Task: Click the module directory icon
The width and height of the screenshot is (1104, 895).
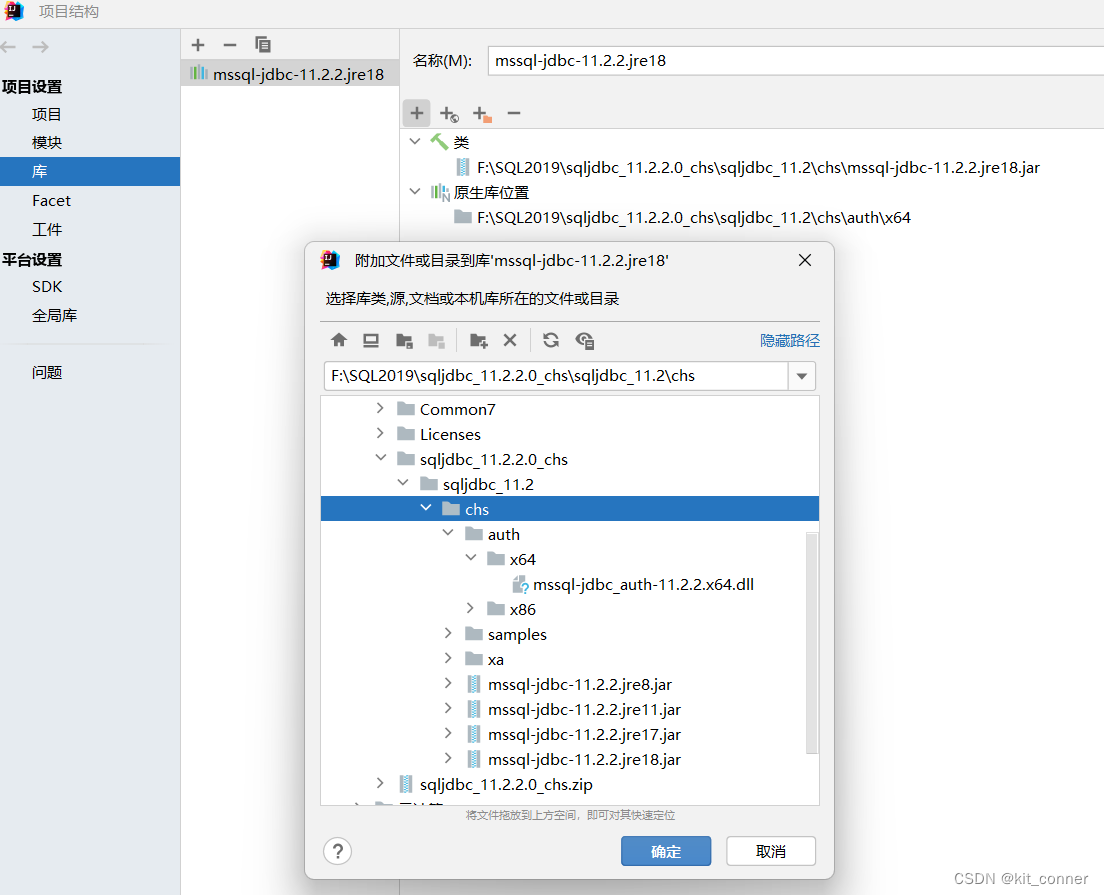Action: pyautogui.click(x=437, y=341)
